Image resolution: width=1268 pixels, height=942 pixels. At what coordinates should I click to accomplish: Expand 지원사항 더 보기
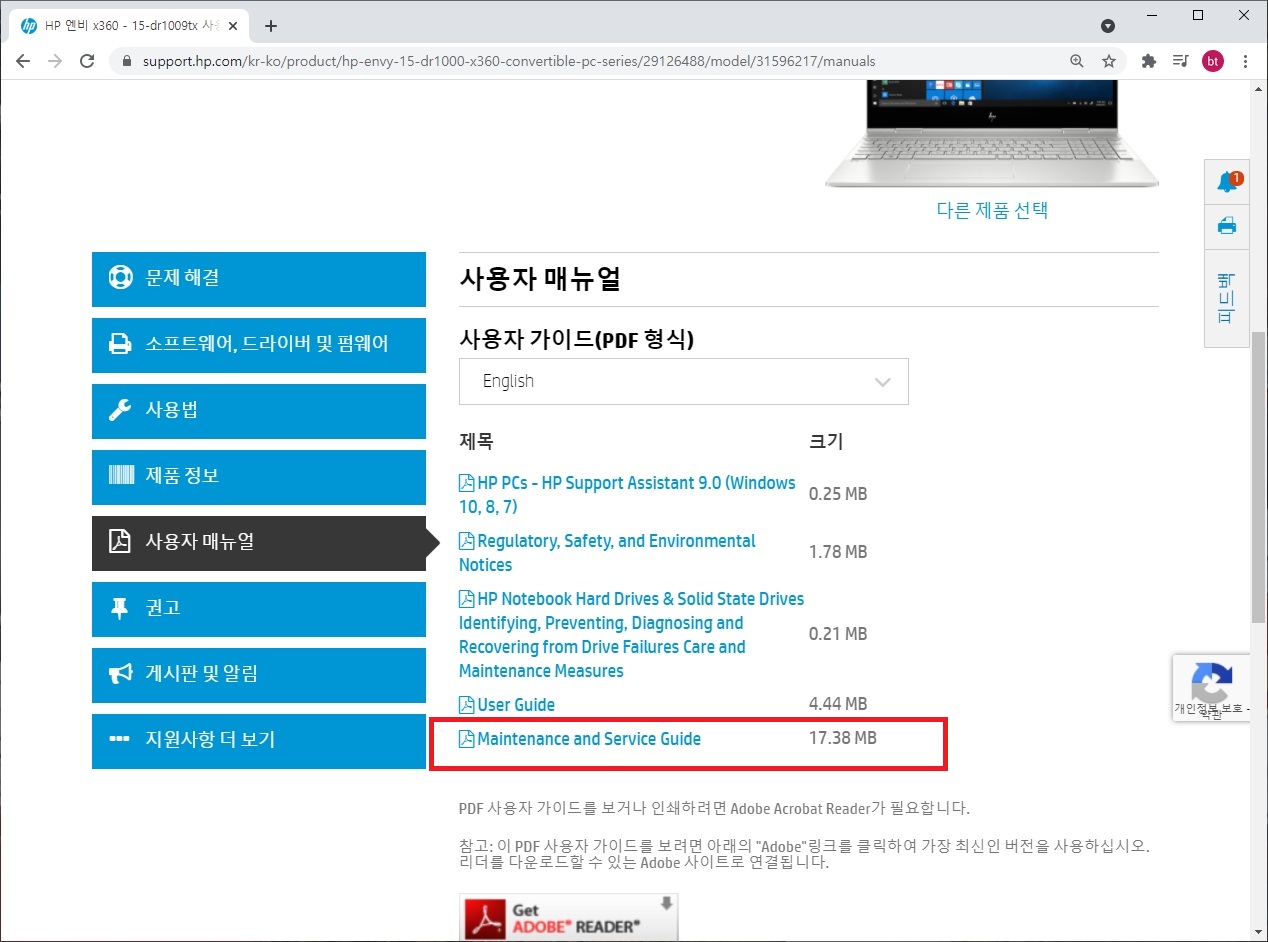click(x=259, y=741)
